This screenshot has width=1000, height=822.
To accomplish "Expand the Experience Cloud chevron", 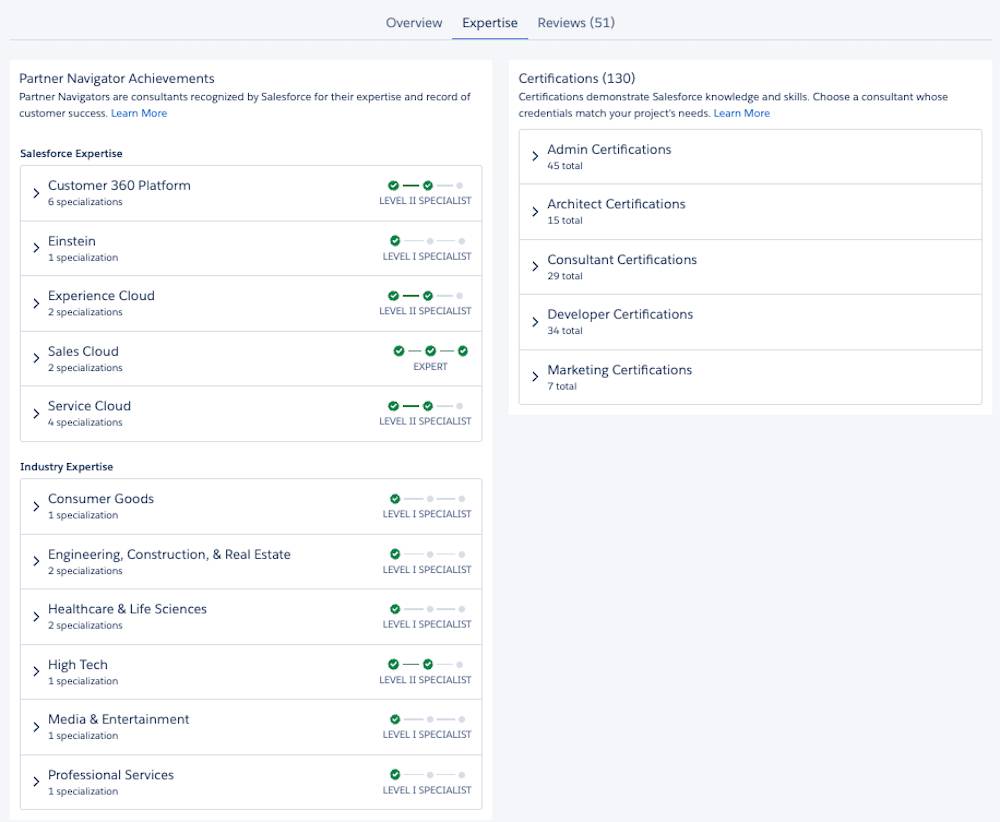I will pyautogui.click(x=36, y=303).
